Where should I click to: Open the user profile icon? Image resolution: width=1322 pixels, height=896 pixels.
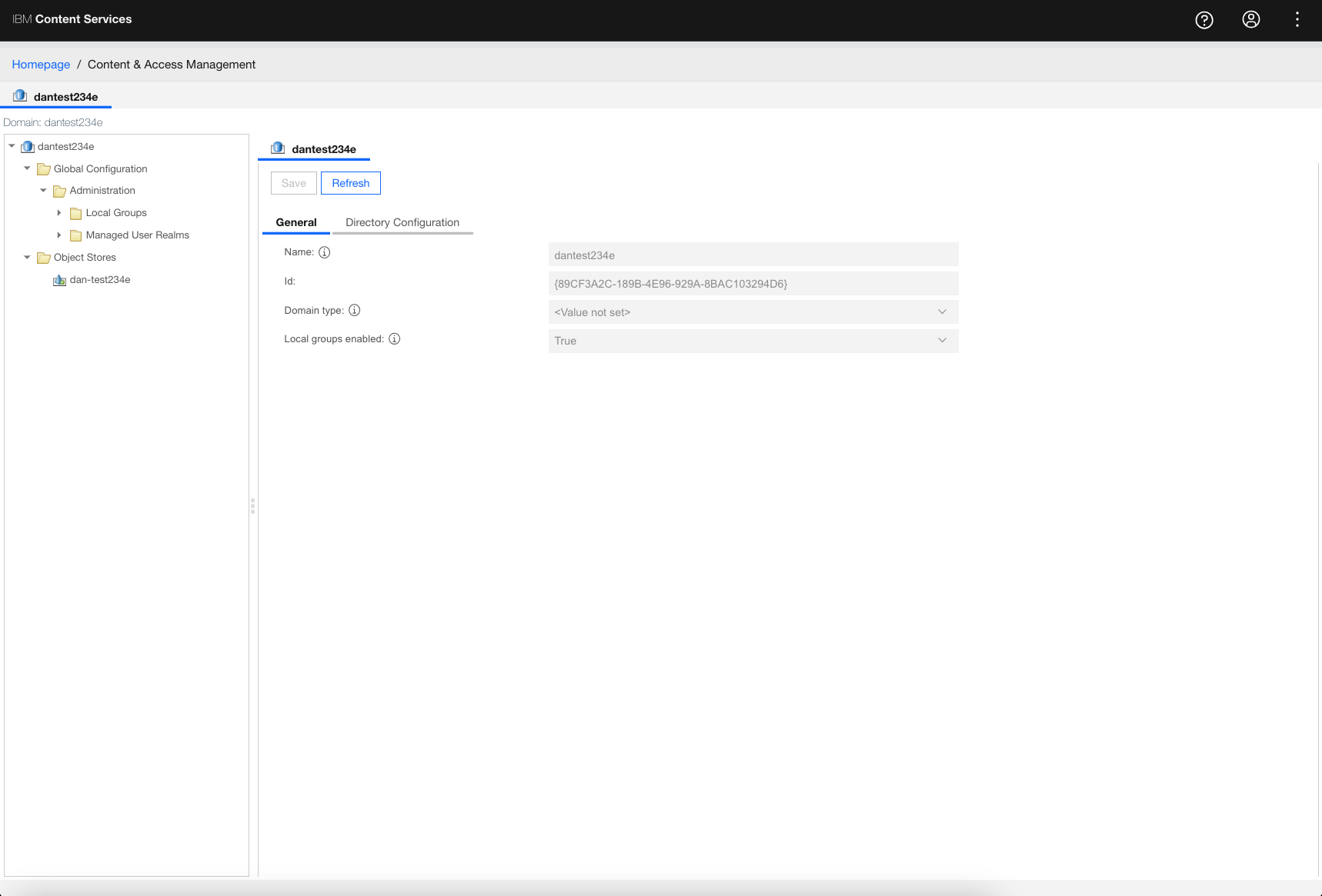point(1251,20)
